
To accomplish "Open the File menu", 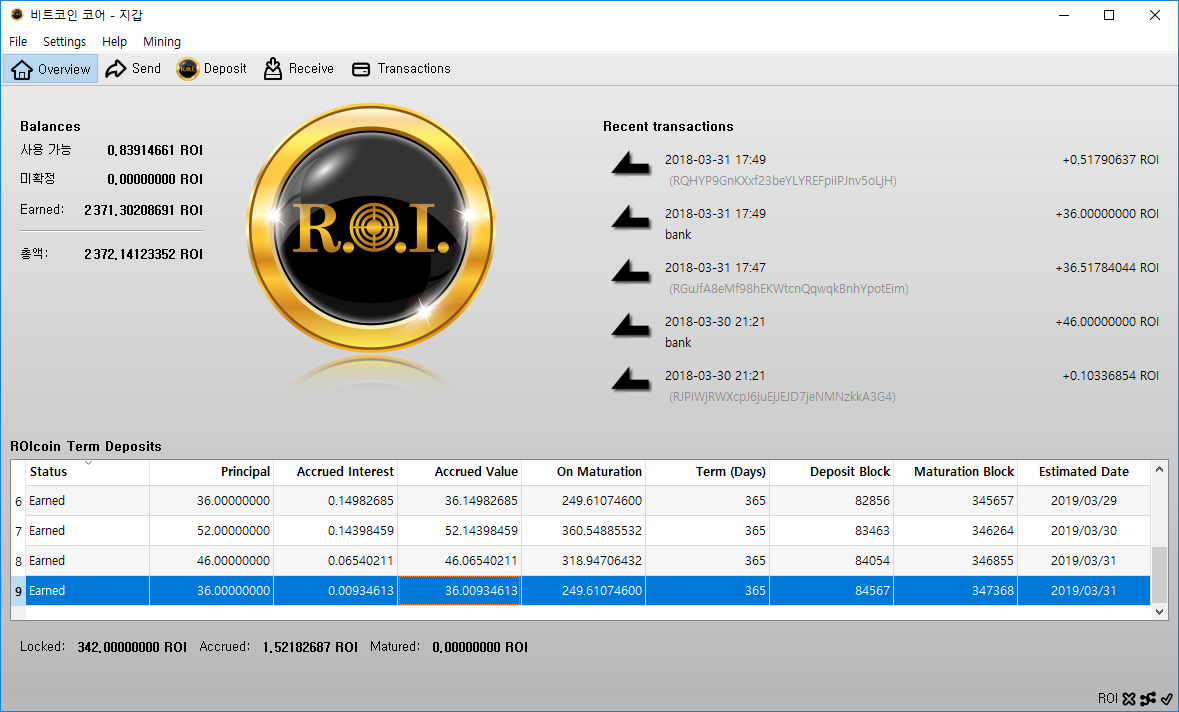I will click(17, 42).
